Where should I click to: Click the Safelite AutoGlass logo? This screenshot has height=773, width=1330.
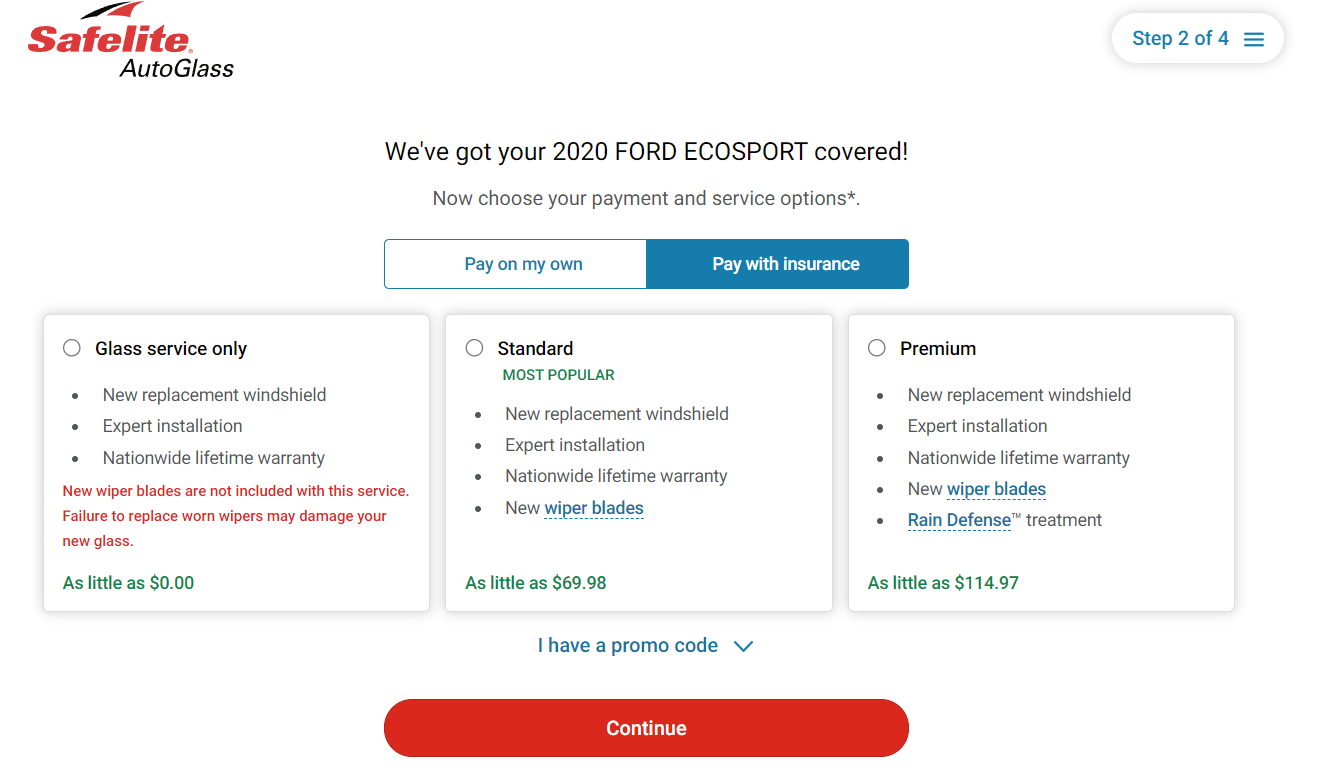click(131, 41)
